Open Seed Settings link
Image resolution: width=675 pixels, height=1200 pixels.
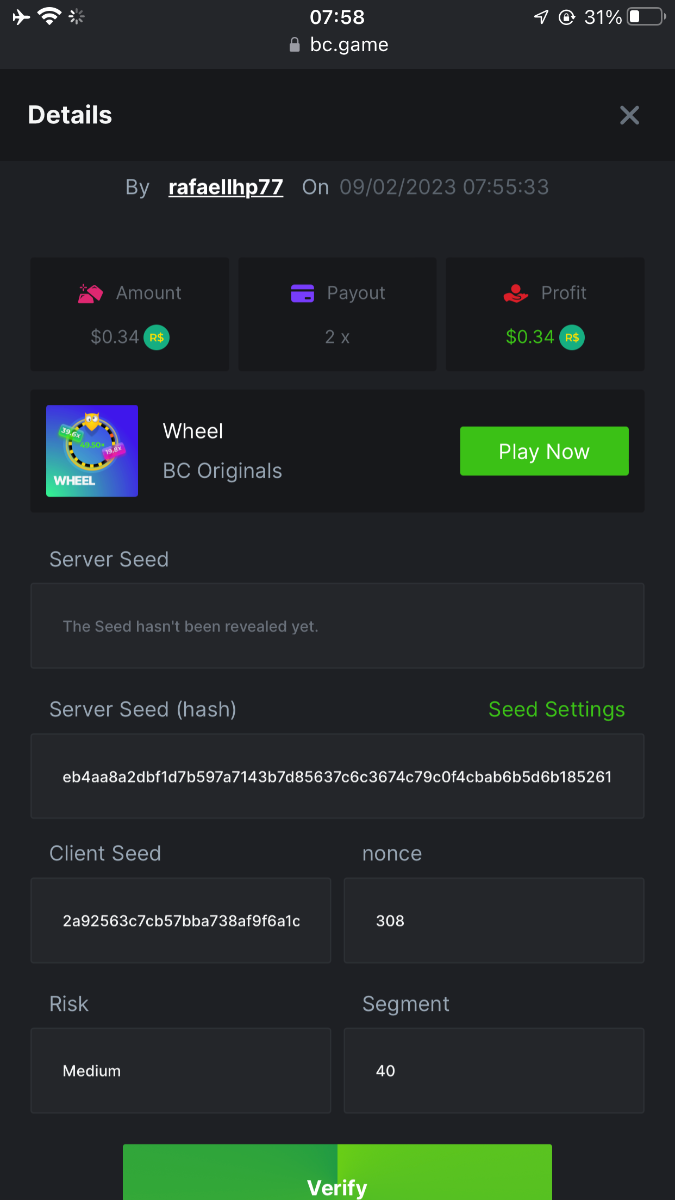pos(556,709)
